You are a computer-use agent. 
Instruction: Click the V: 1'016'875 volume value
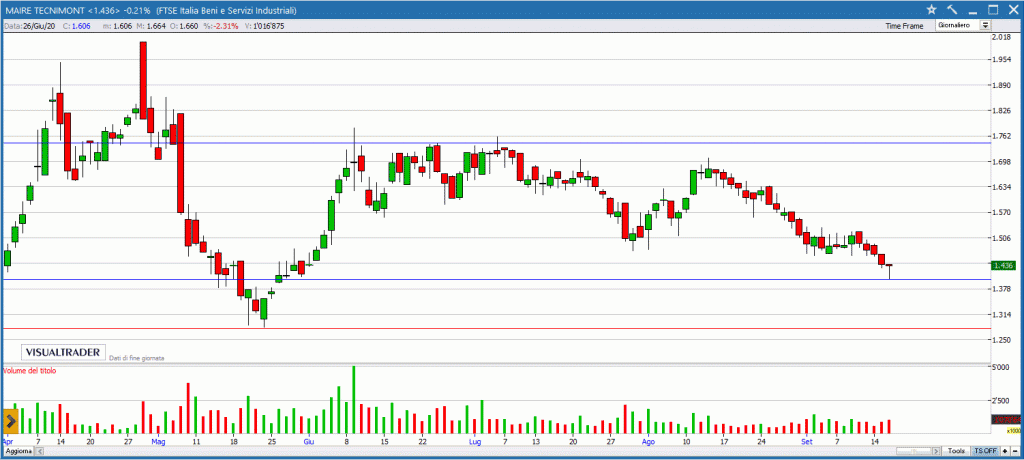266,26
